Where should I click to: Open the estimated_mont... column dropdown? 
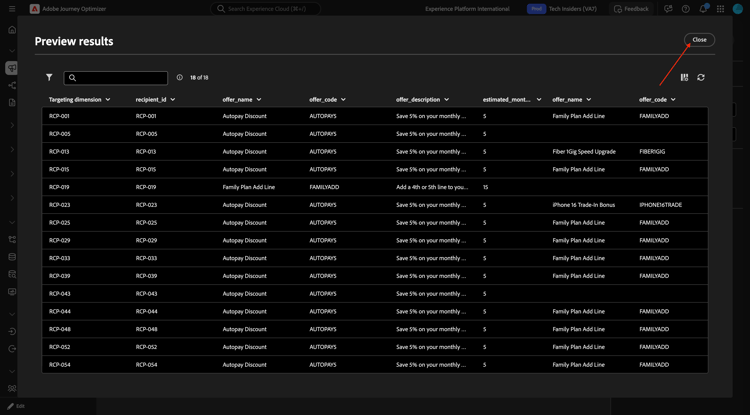pos(539,100)
